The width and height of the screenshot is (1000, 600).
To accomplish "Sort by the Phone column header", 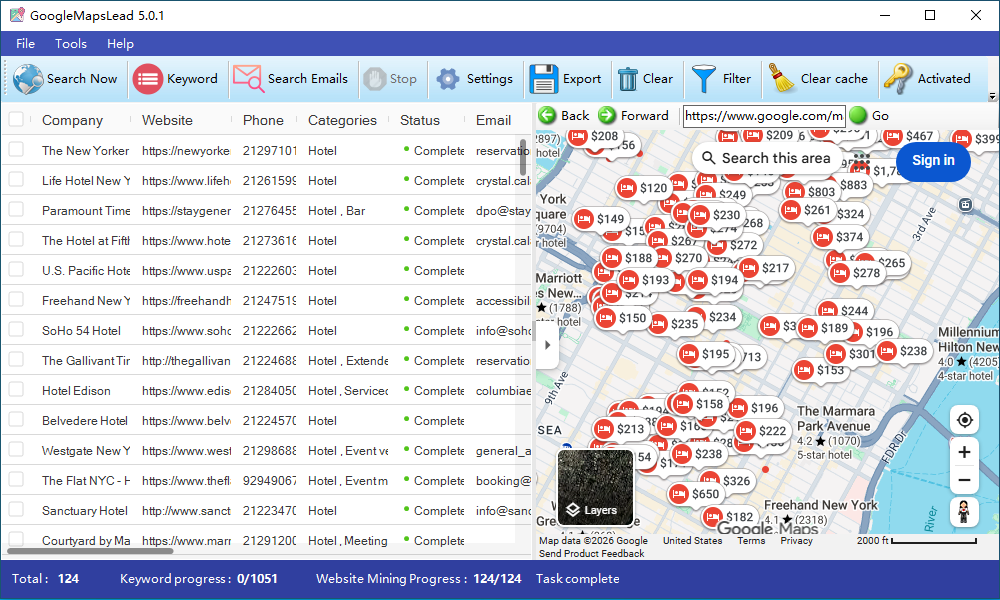I will click(x=263, y=120).
